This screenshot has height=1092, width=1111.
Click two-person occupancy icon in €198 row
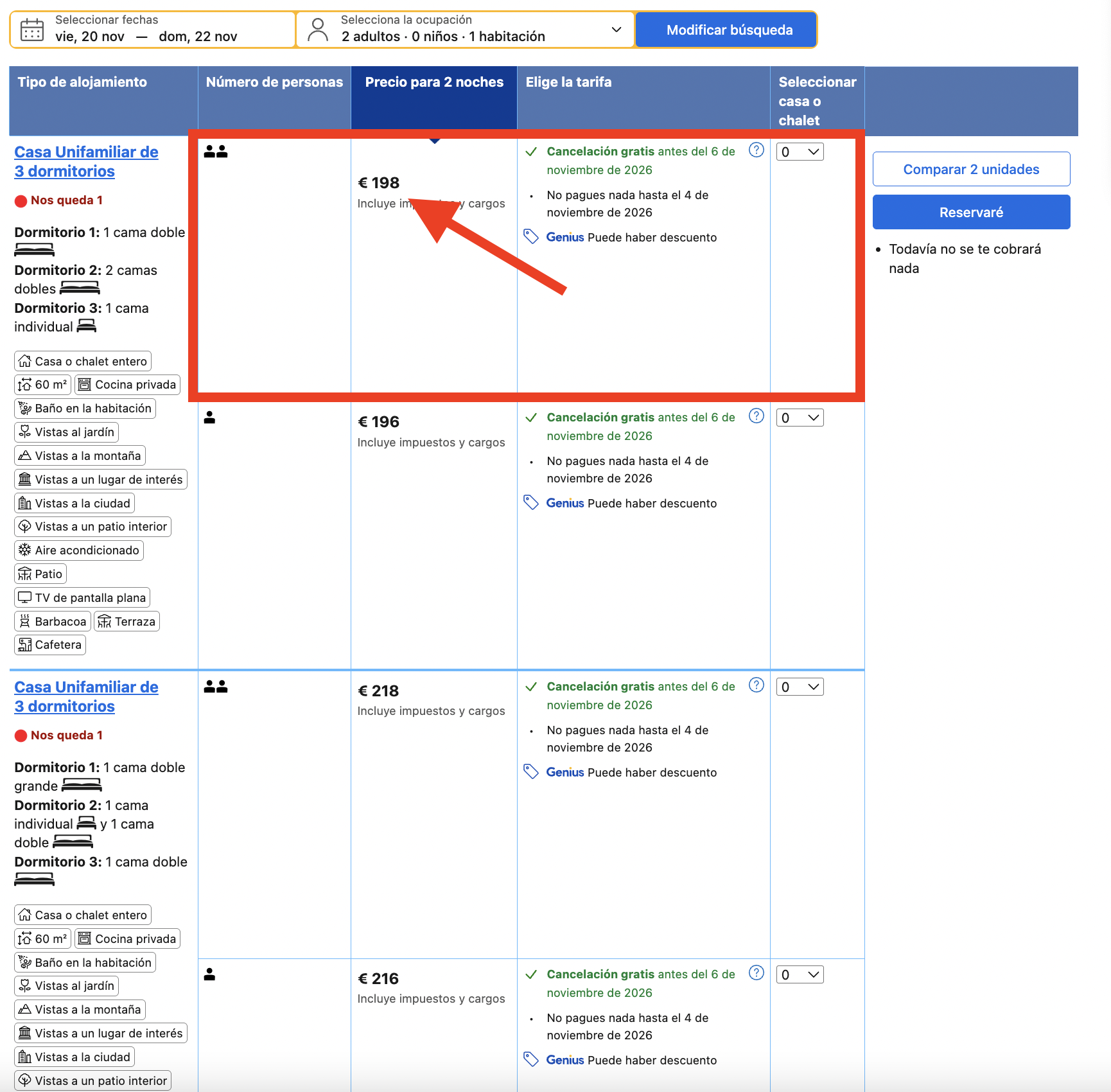click(x=216, y=152)
